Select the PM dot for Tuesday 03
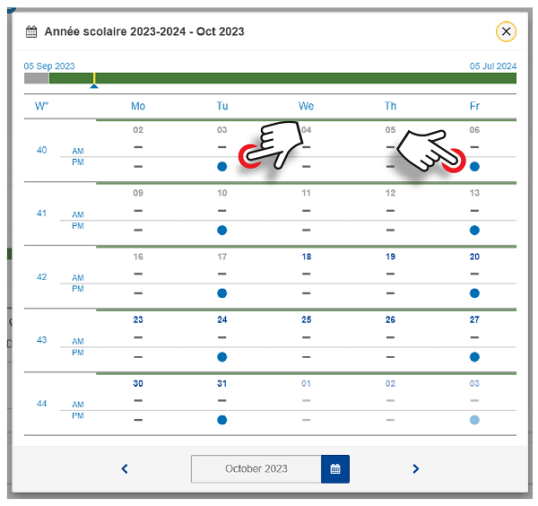The image size is (538, 506). 222,167
